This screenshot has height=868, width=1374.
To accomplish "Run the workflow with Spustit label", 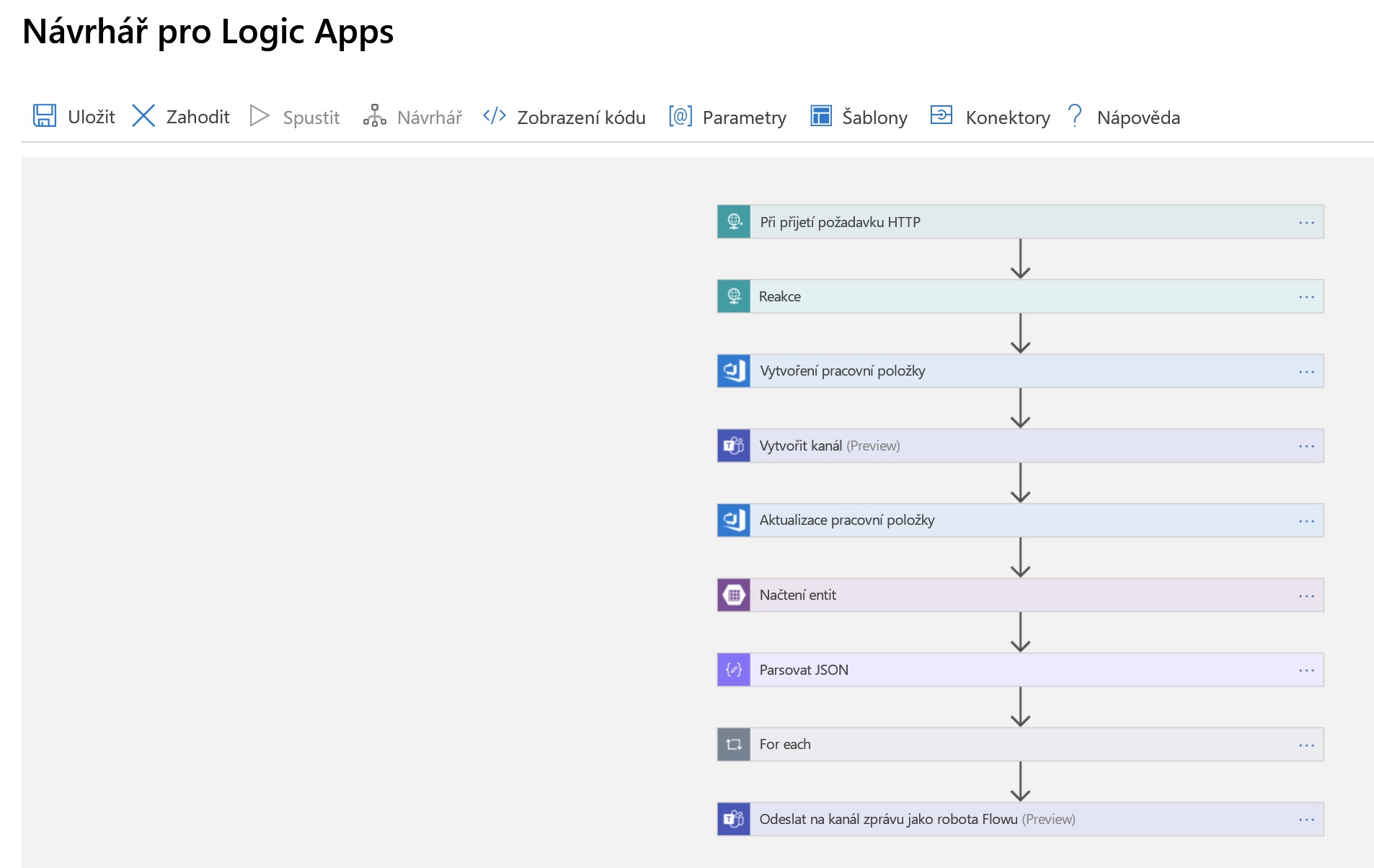I will point(311,118).
